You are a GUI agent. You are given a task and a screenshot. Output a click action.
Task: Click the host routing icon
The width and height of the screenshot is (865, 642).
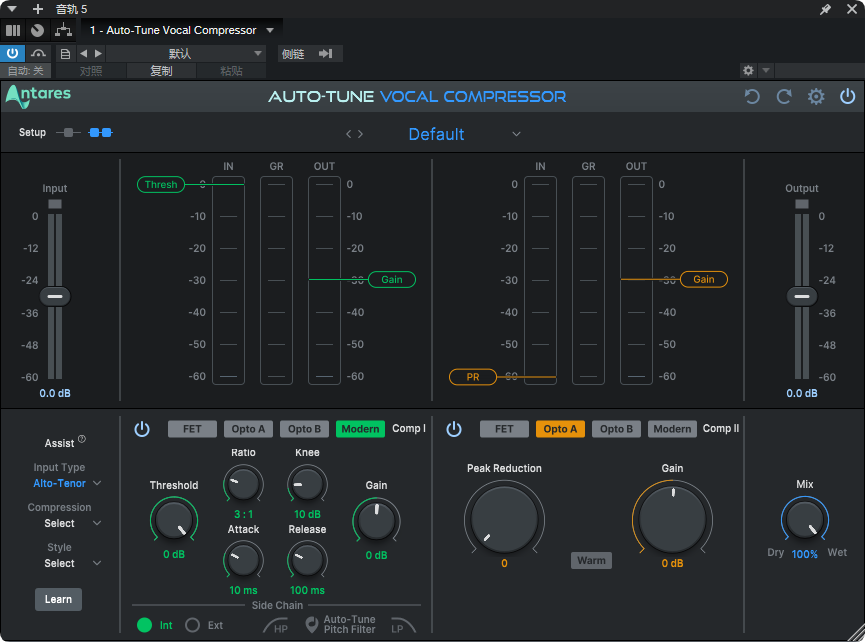coord(63,30)
